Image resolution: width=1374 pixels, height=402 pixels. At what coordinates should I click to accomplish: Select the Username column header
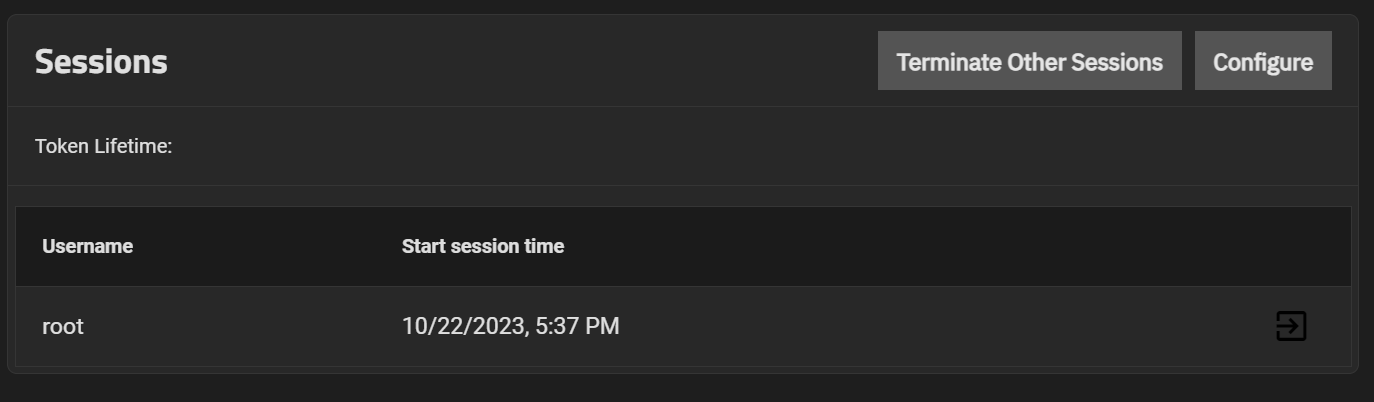coord(88,246)
